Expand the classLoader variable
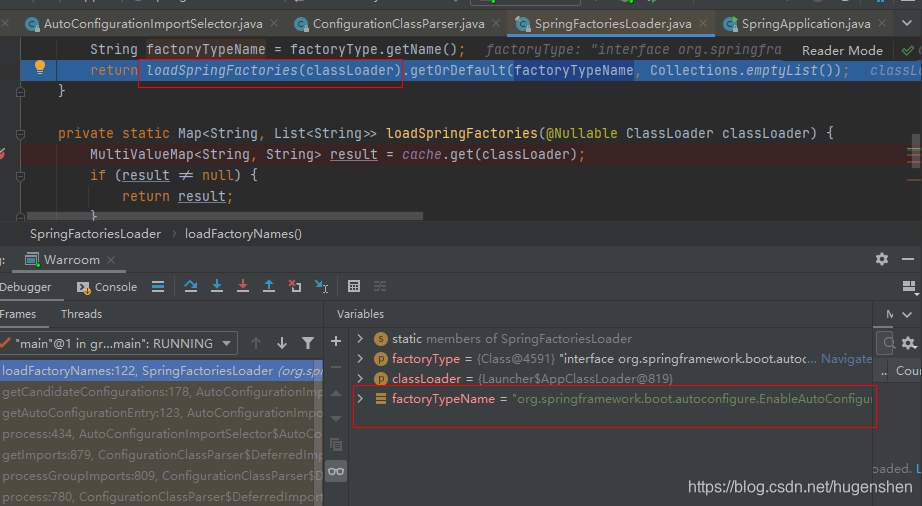The width and height of the screenshot is (922, 506). (x=360, y=378)
